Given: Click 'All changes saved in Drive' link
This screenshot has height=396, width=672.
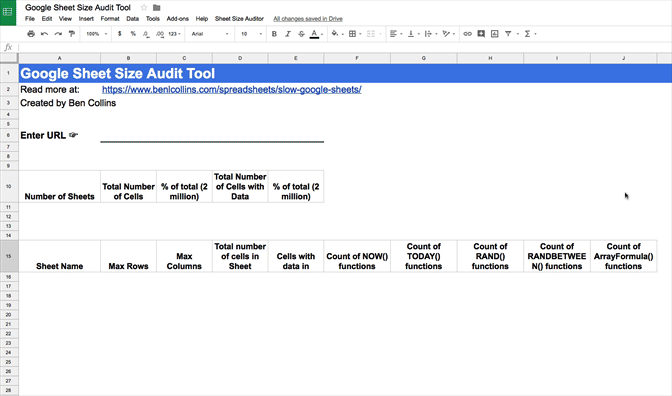Looking at the screenshot, I should 308,19.
